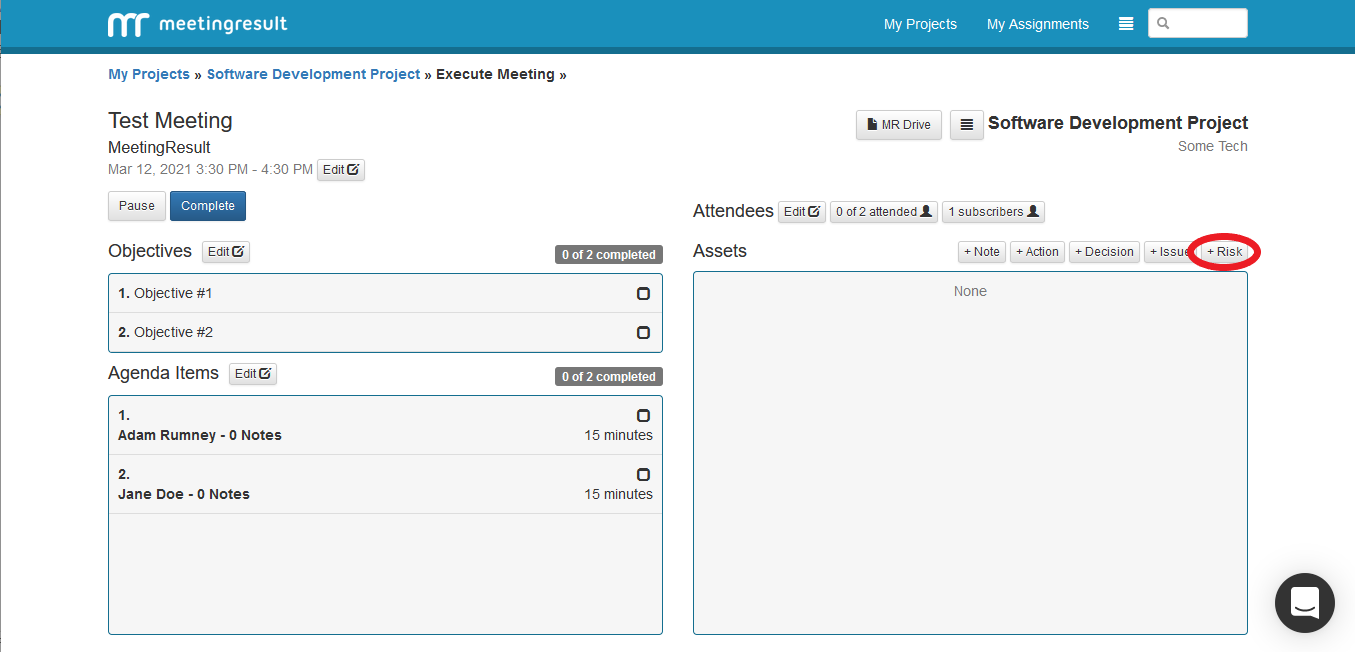Mark Objective #2 as completed
Screen dimensions: 1355x652
643,333
